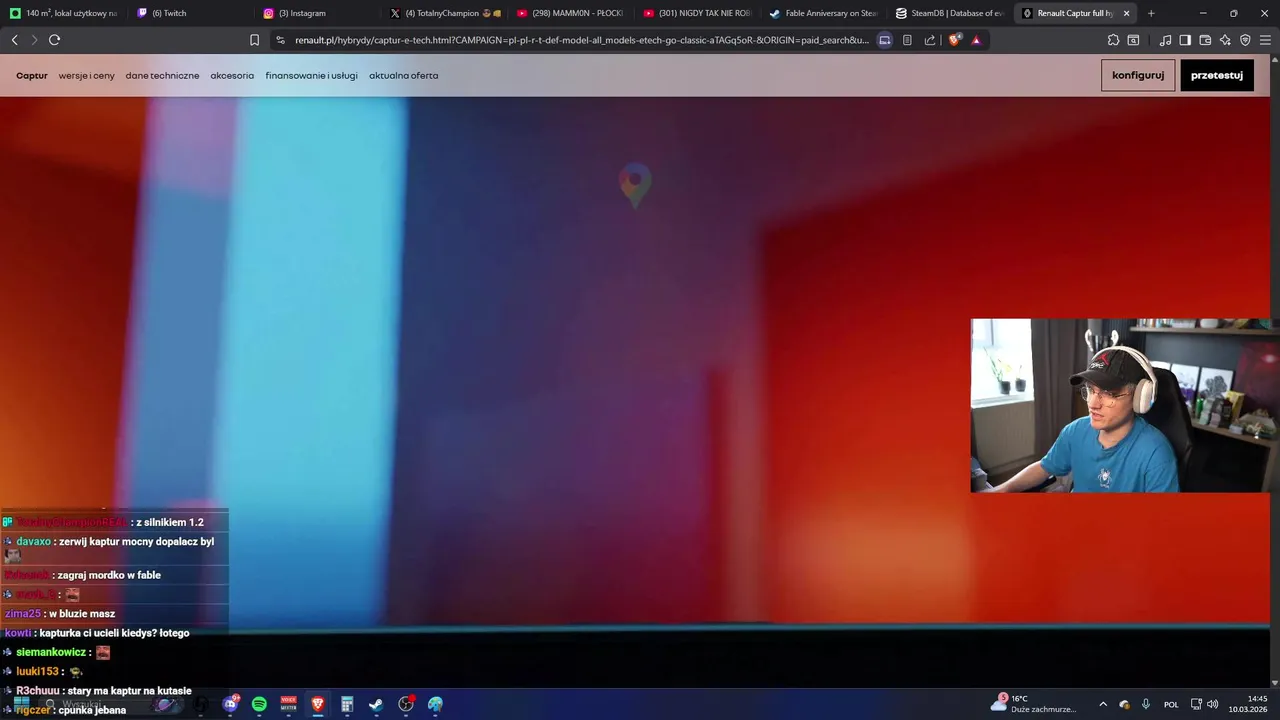Screen dimensions: 1280x720
Task: Open a new tab with the plus button
Action: click(1151, 13)
